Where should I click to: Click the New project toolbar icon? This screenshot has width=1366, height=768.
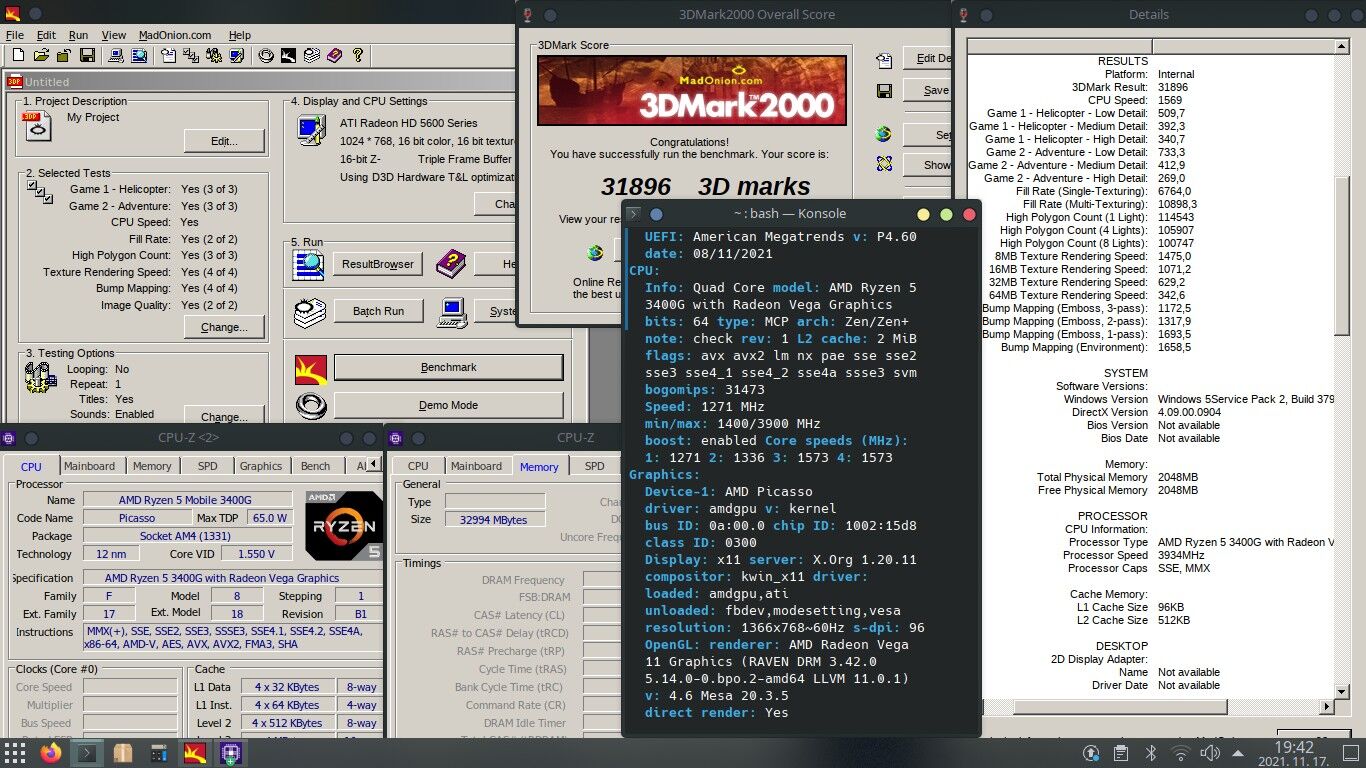pos(18,56)
